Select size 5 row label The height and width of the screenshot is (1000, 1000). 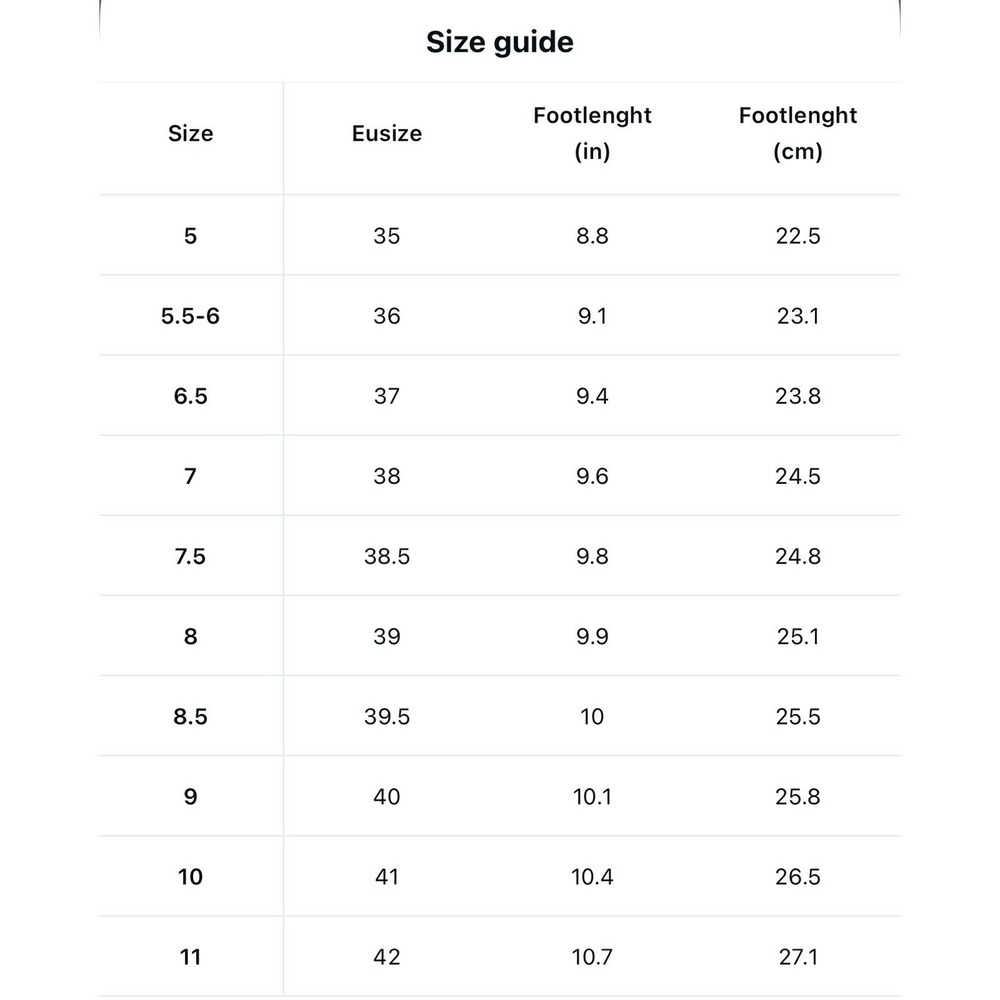[x=191, y=236]
